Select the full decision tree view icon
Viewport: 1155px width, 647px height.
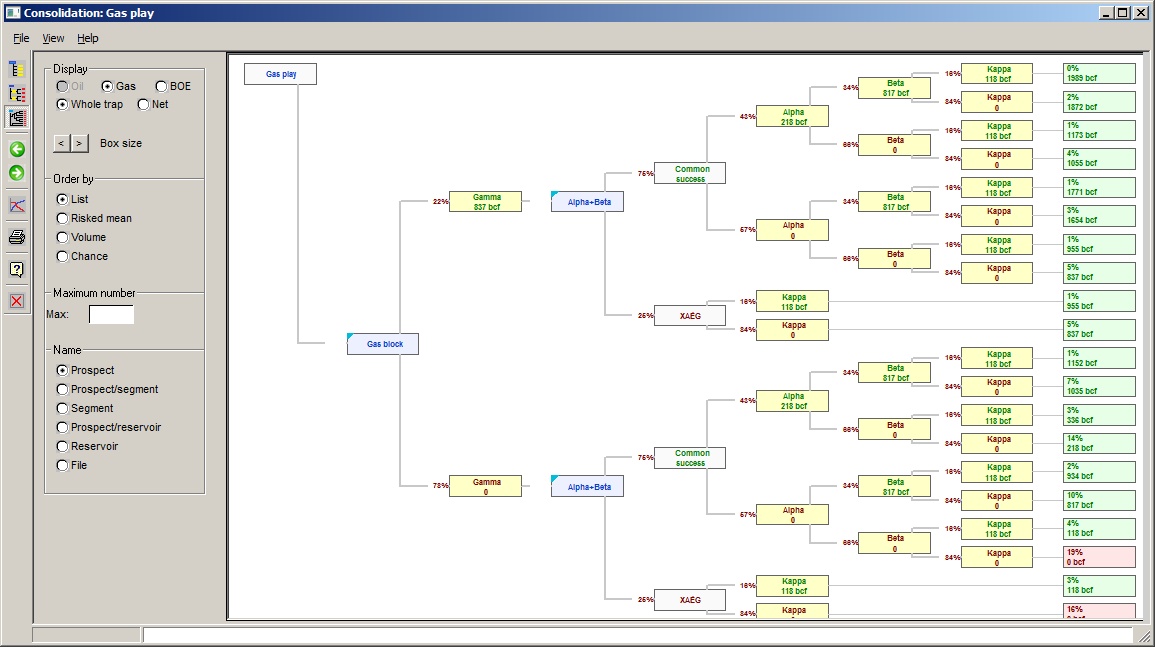(17, 117)
